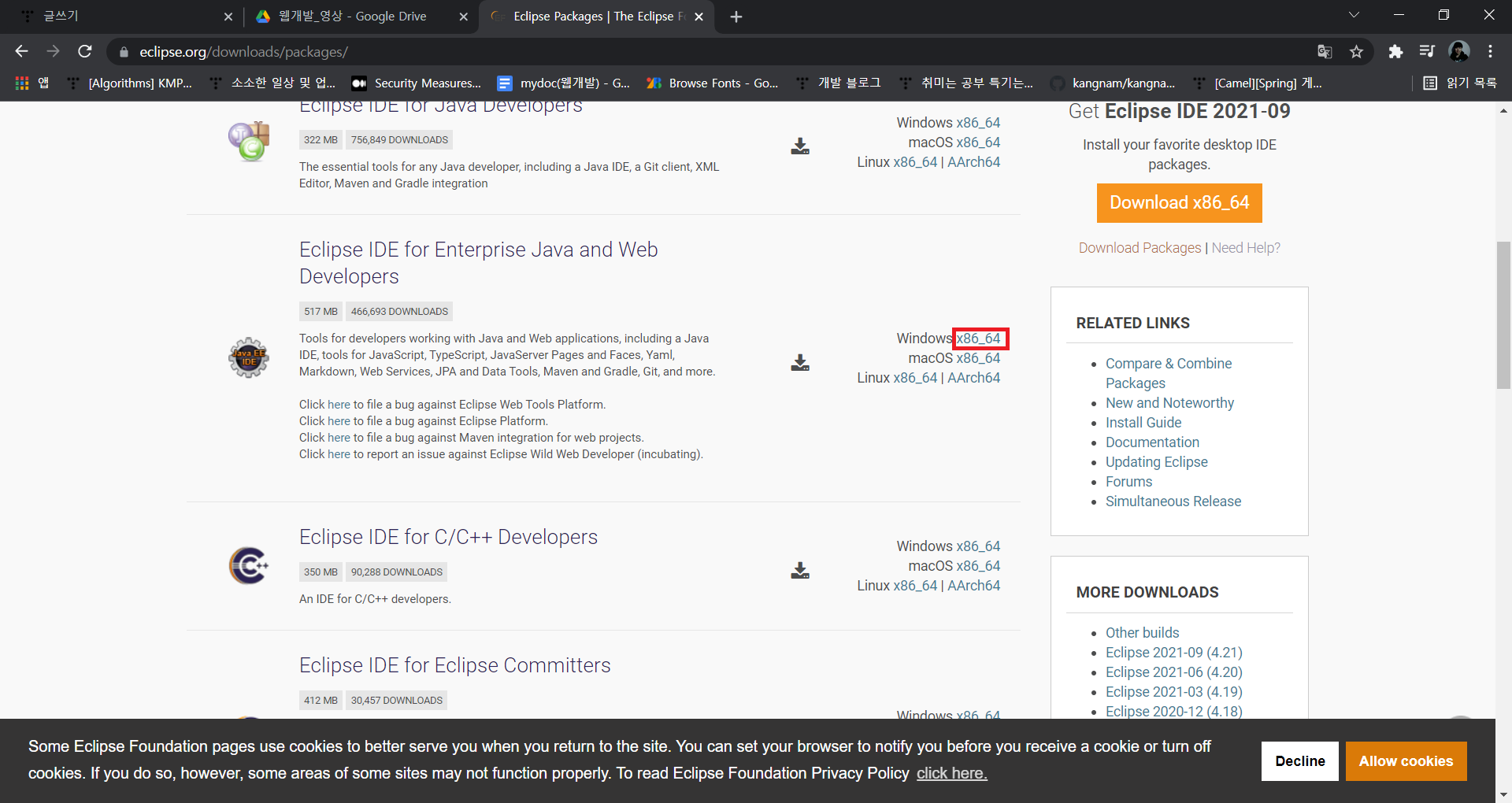The height and width of the screenshot is (803, 1512).
Task: Click the download icon for C/C++ Developers package
Action: [800, 571]
